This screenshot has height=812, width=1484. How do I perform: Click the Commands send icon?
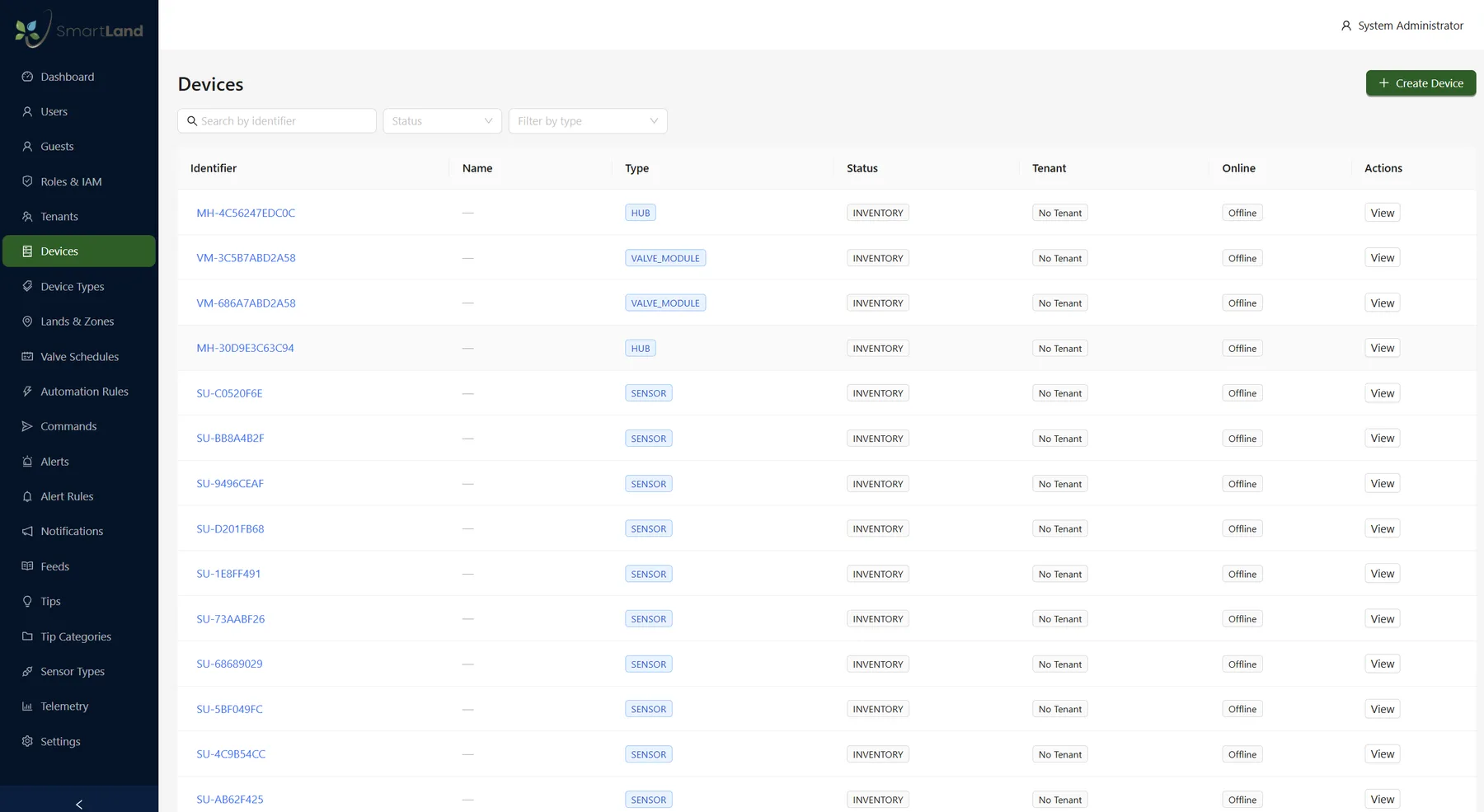pyautogui.click(x=27, y=426)
